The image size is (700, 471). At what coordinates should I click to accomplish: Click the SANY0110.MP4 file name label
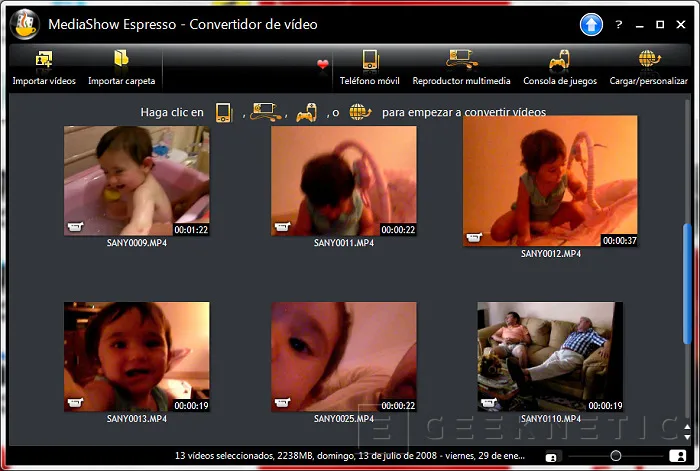point(551,419)
